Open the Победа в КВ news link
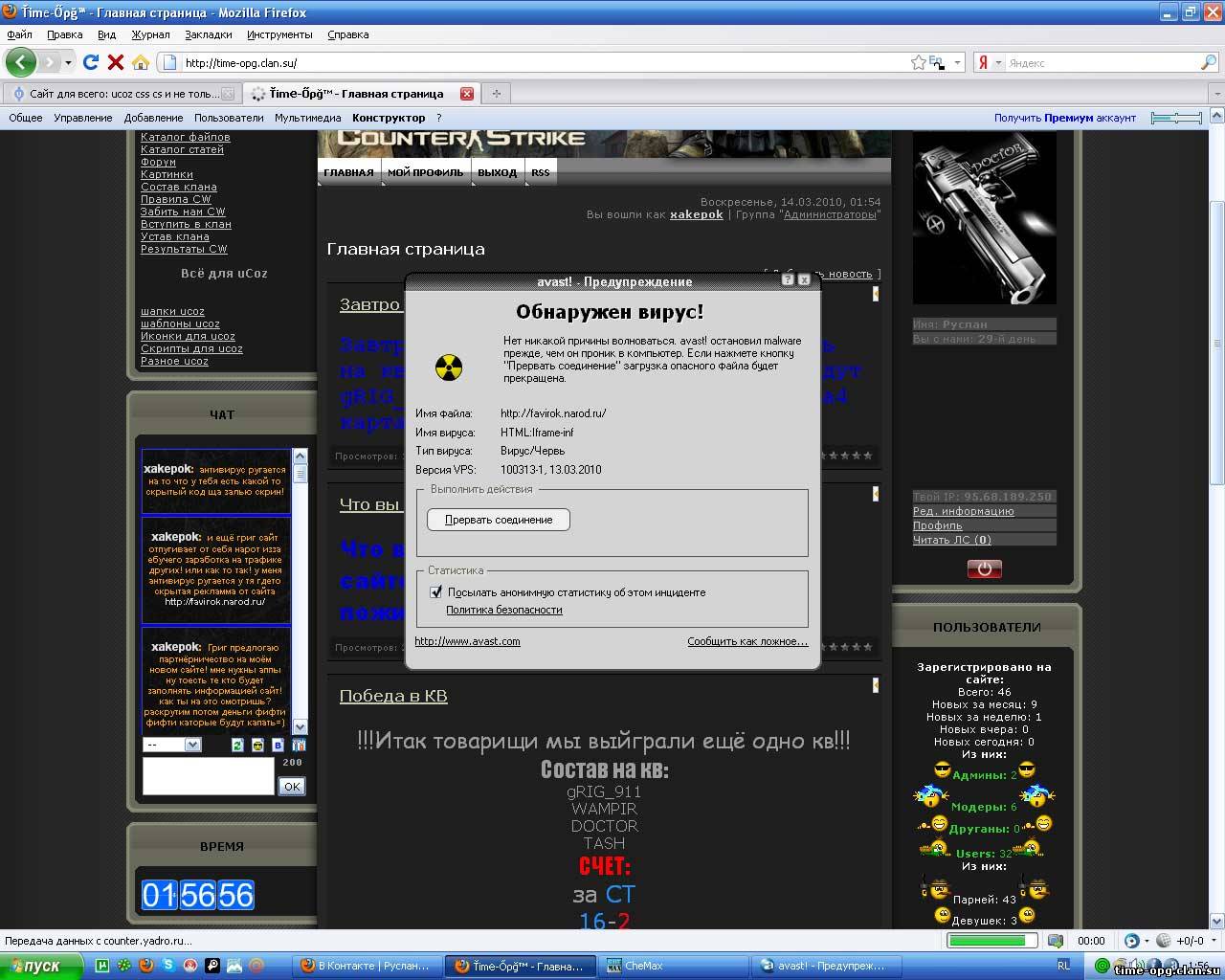This screenshot has height=980, width=1225. coord(393,696)
